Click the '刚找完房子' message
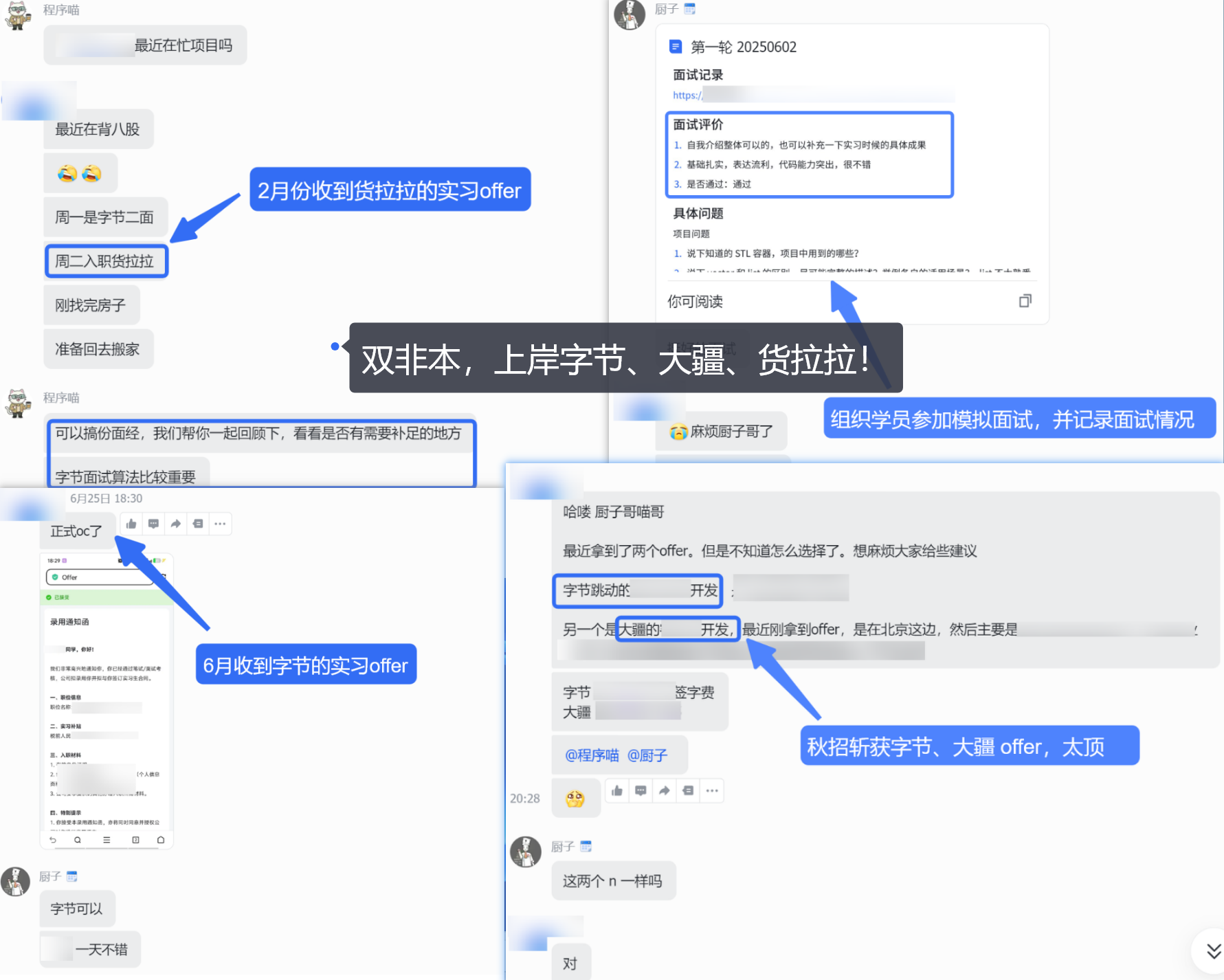The width and height of the screenshot is (1224, 980). tap(91, 305)
